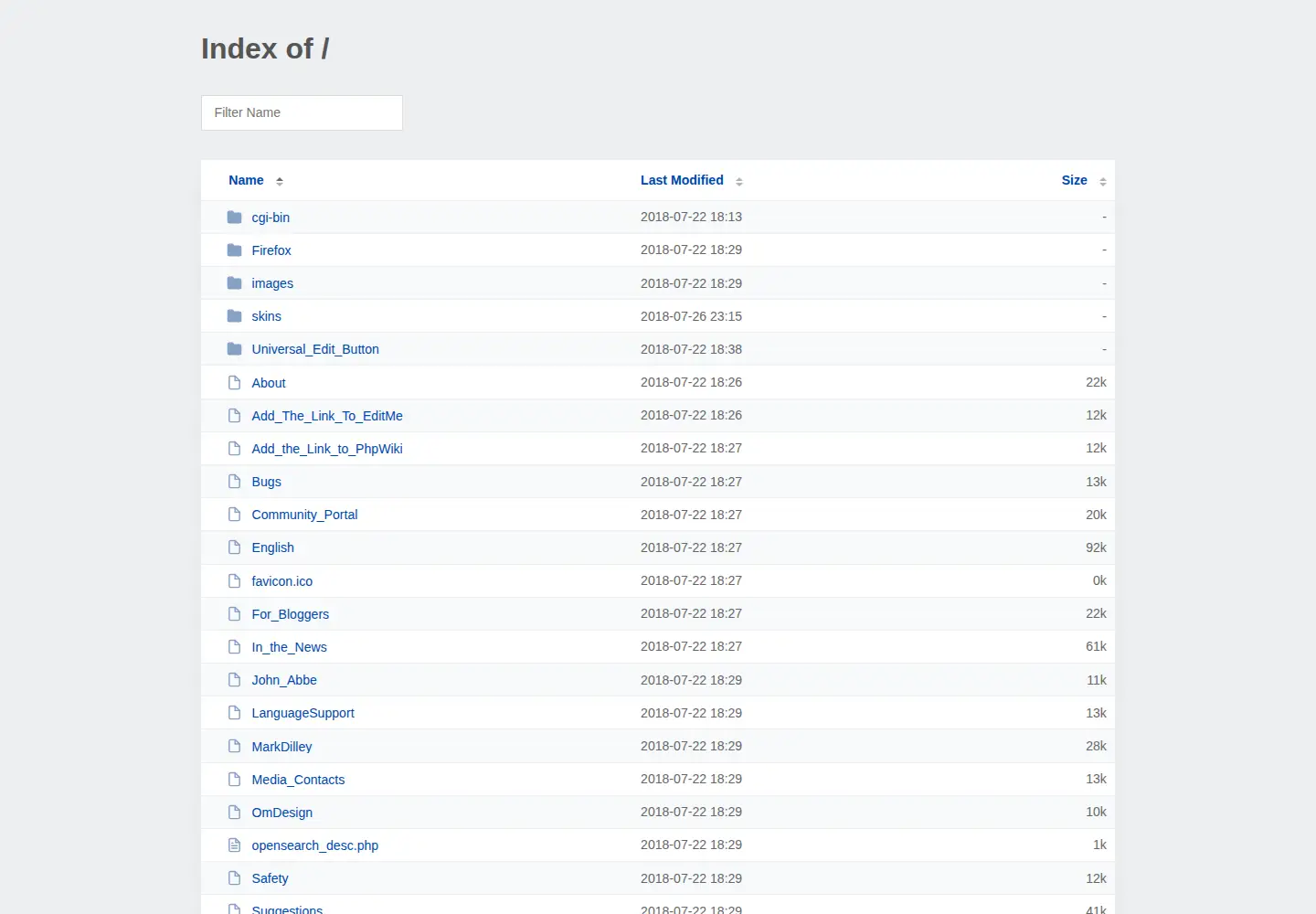The width and height of the screenshot is (1316, 914).
Task: Open the images directory link
Action: [x=272, y=283]
